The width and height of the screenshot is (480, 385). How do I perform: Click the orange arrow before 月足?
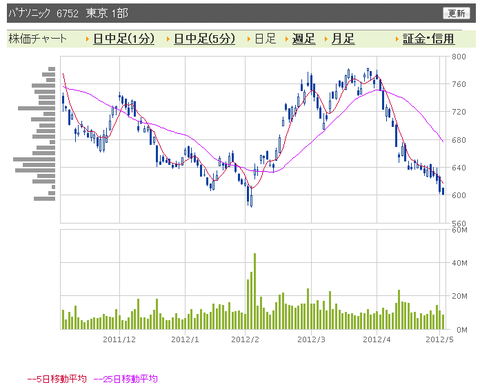pos(326,39)
